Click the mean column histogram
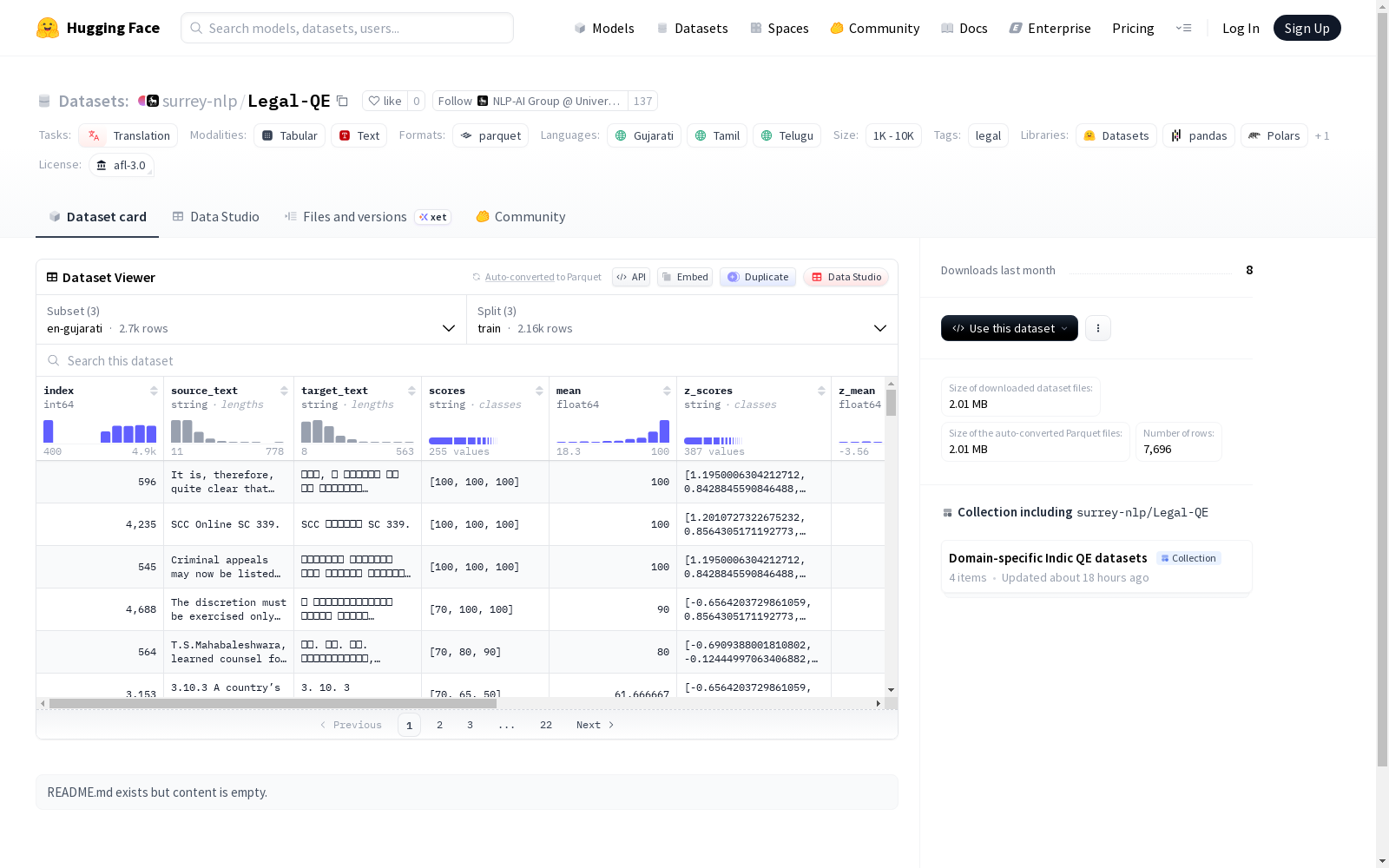Screen dimensions: 1389x868 613,431
